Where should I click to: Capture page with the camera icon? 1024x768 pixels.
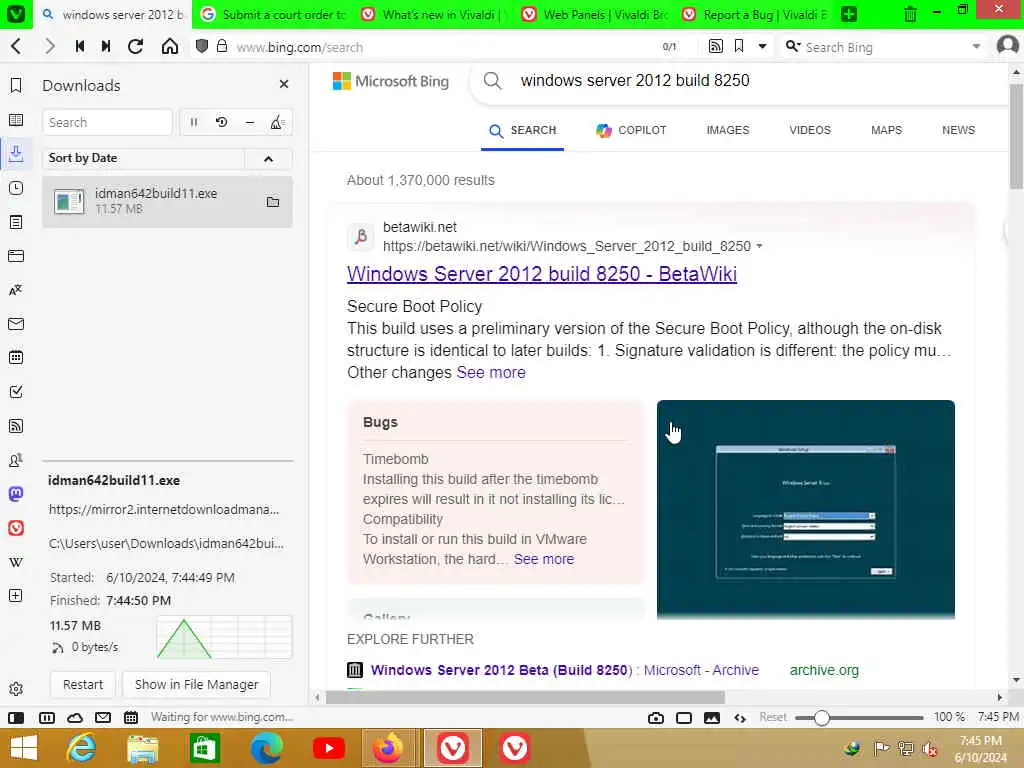tap(656, 718)
